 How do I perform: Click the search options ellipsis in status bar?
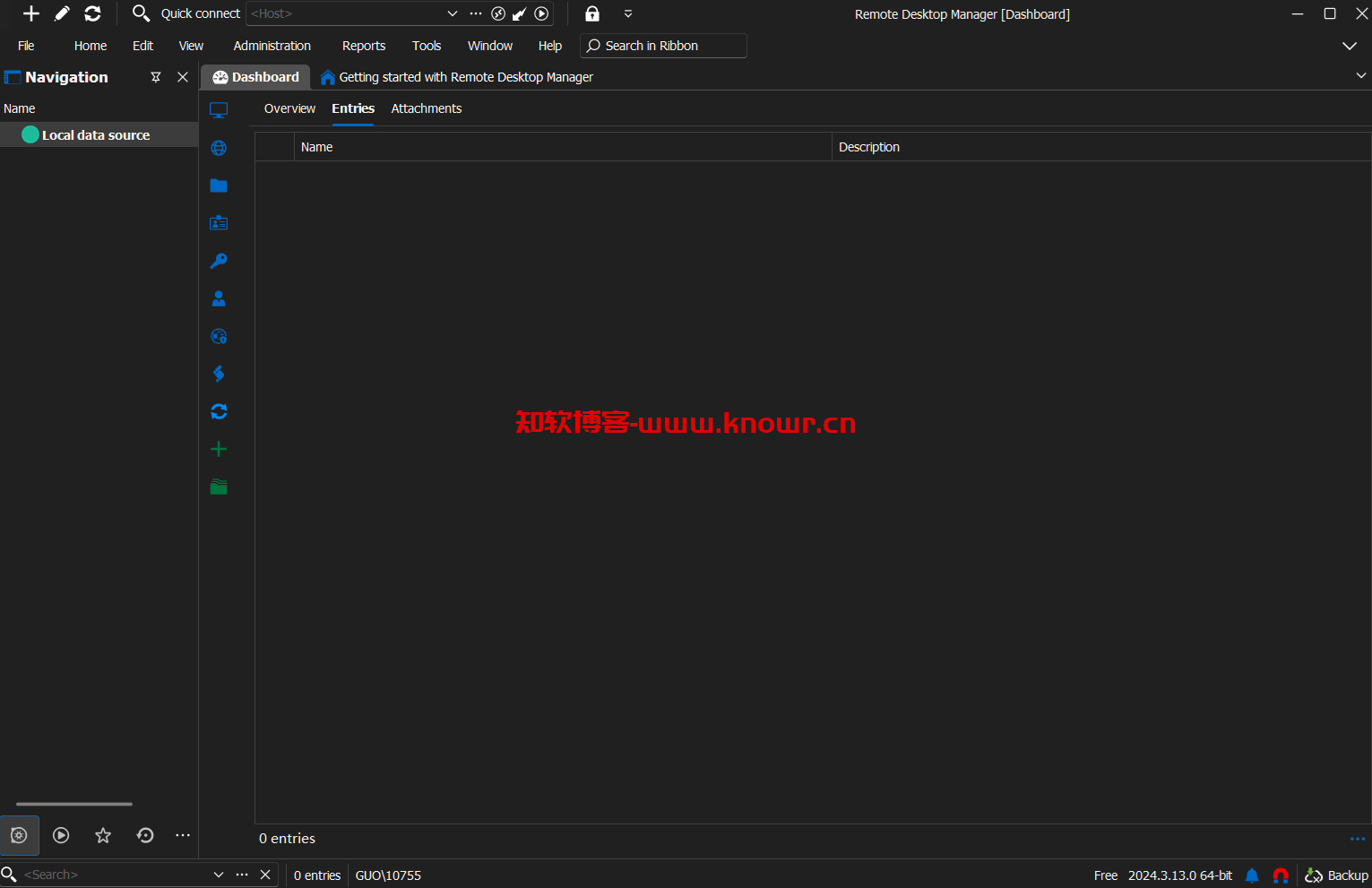tap(242, 875)
